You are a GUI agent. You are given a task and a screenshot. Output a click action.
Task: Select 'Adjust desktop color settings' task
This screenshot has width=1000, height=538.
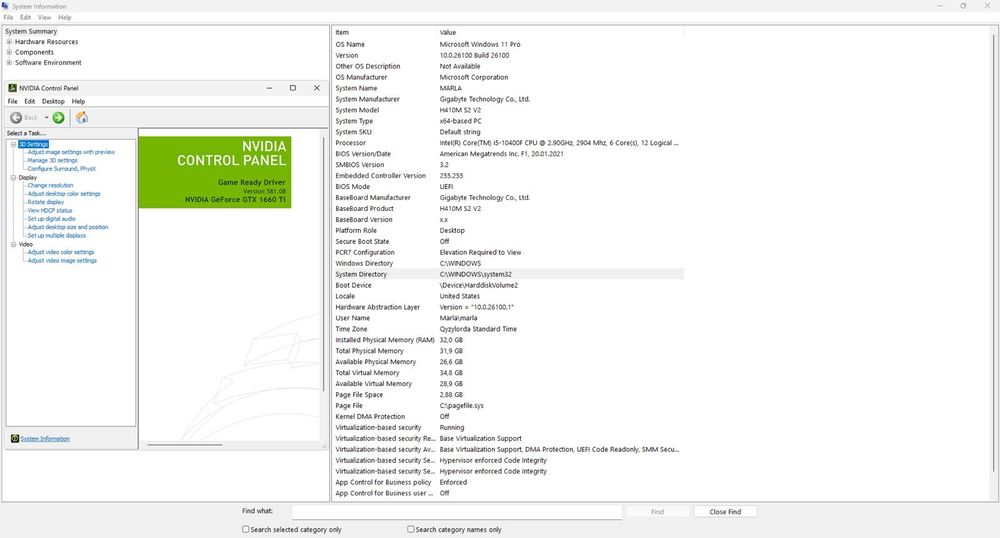[x=64, y=194]
